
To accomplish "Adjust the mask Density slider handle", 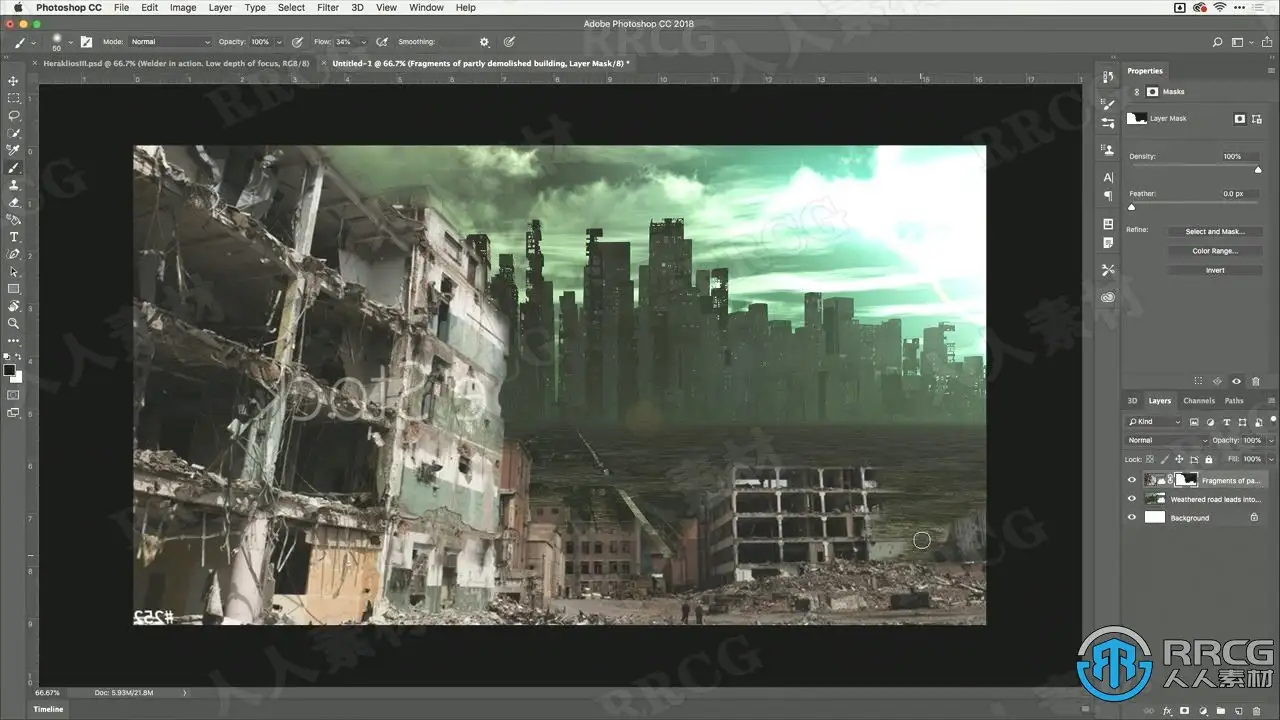I will [x=1258, y=169].
